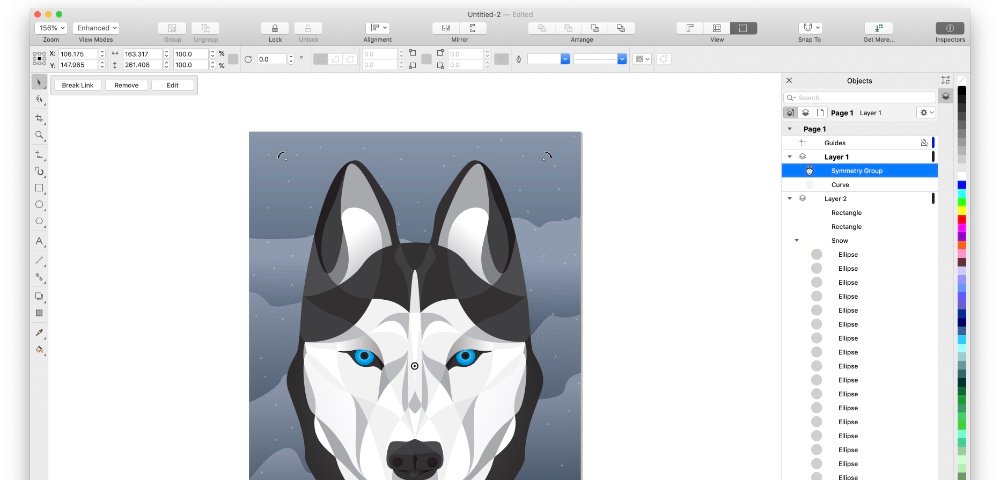The height and width of the screenshot is (480, 1000).
Task: Select the Pick tool in the toolbox
Action: coord(40,82)
